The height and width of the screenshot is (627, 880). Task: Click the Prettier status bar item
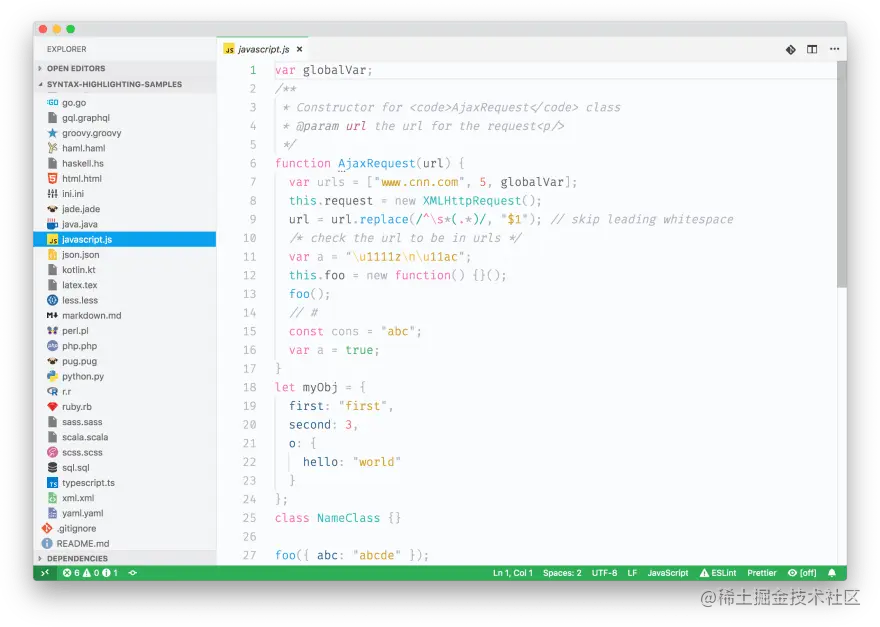(x=762, y=573)
